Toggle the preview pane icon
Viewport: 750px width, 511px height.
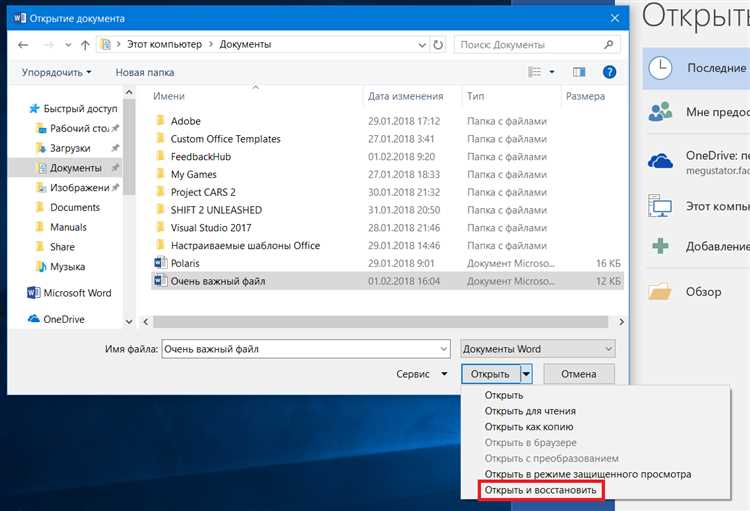click(579, 72)
